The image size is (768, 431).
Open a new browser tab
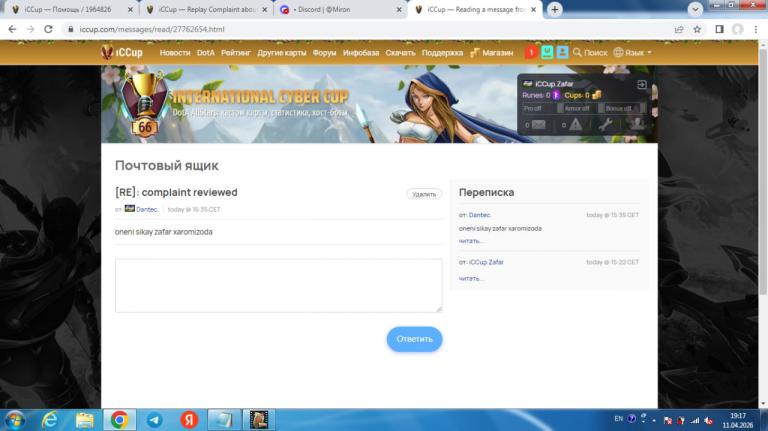tap(554, 9)
